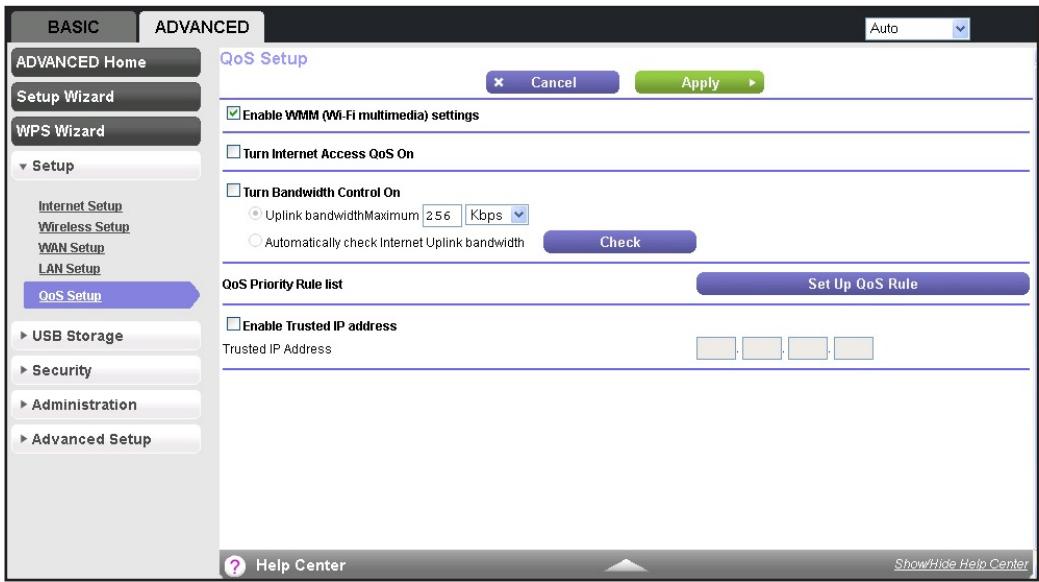Click Show/Hide Help Center link
1039x582 pixels.
click(x=961, y=564)
